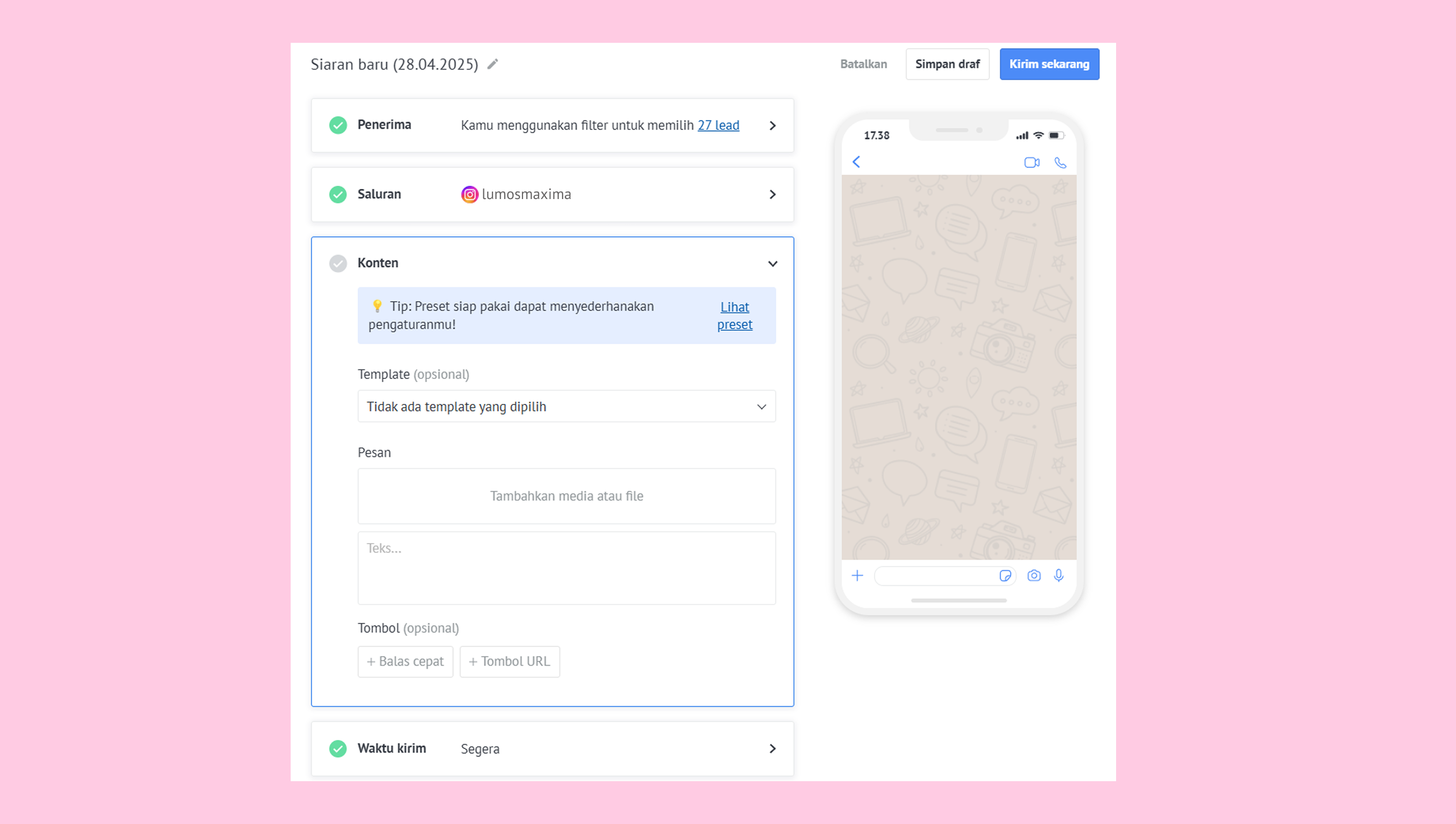Image resolution: width=1456 pixels, height=824 pixels.
Task: Click the Pesan field label
Action: coord(374,452)
